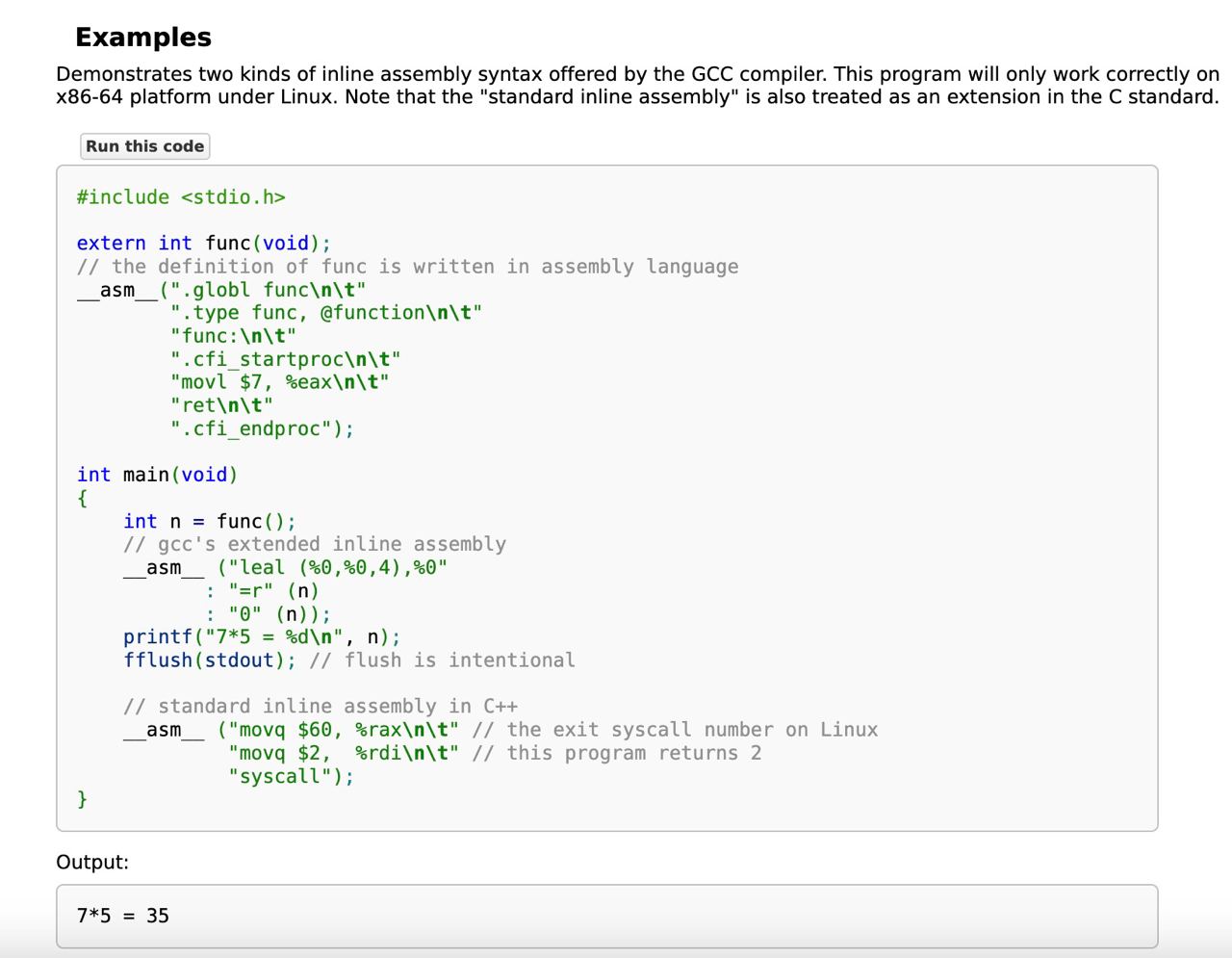Viewport: 1232px width, 958px height.
Task: Click the closing brace of main
Action: coord(82,799)
